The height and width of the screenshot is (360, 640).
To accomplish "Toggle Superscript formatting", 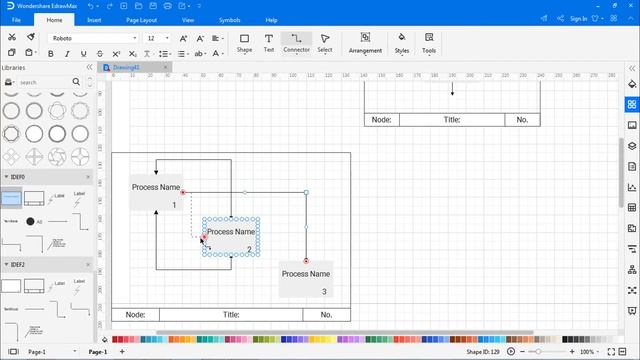I will [116, 54].
